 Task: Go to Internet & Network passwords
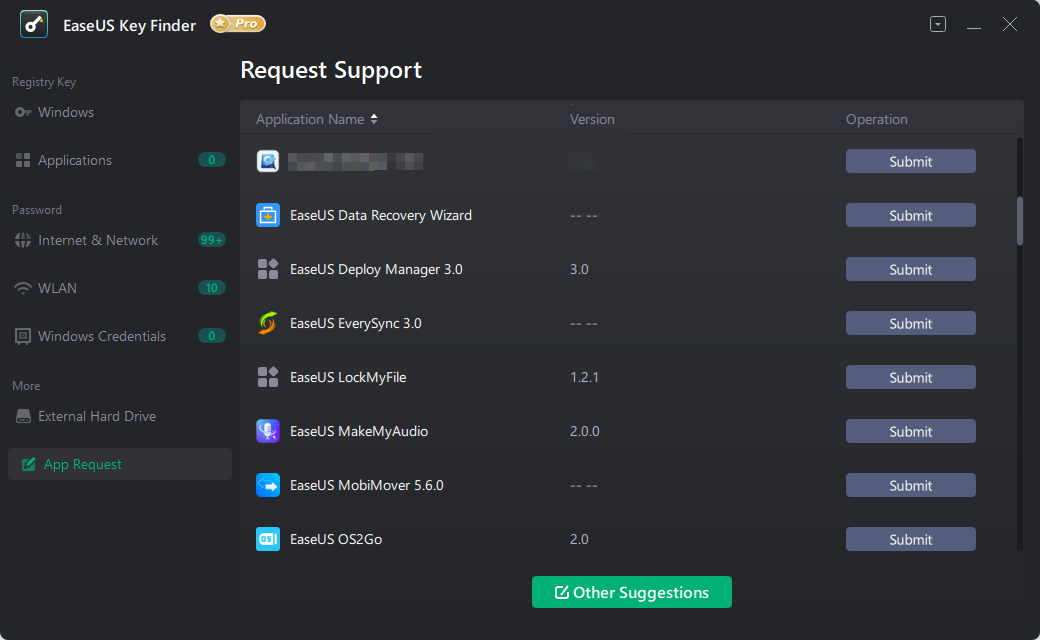(x=98, y=240)
